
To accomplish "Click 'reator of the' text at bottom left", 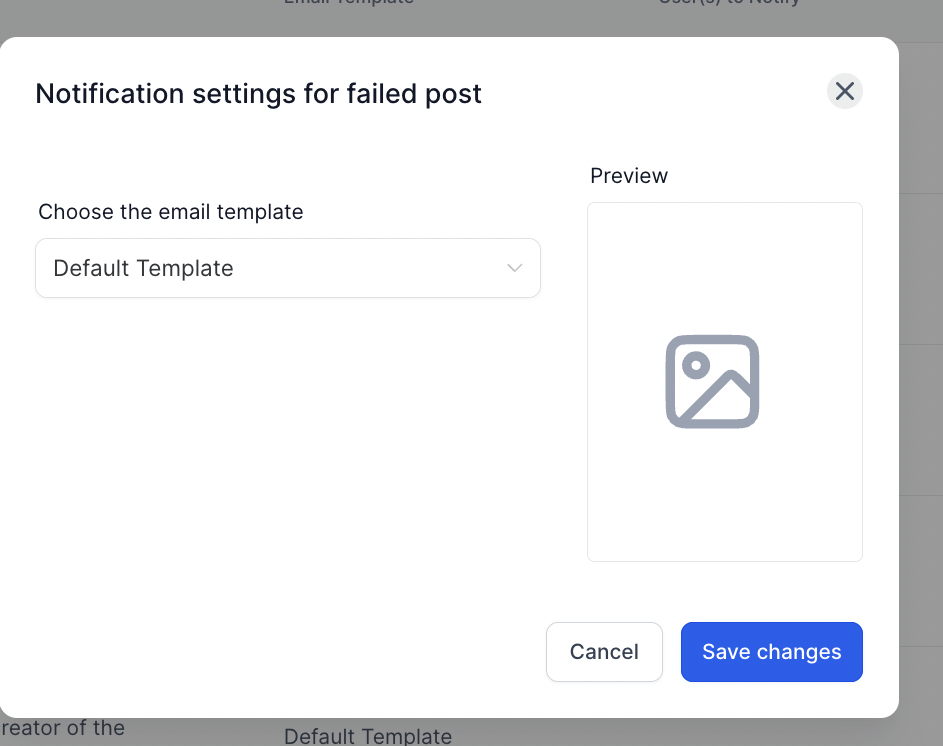I will pos(63,728).
